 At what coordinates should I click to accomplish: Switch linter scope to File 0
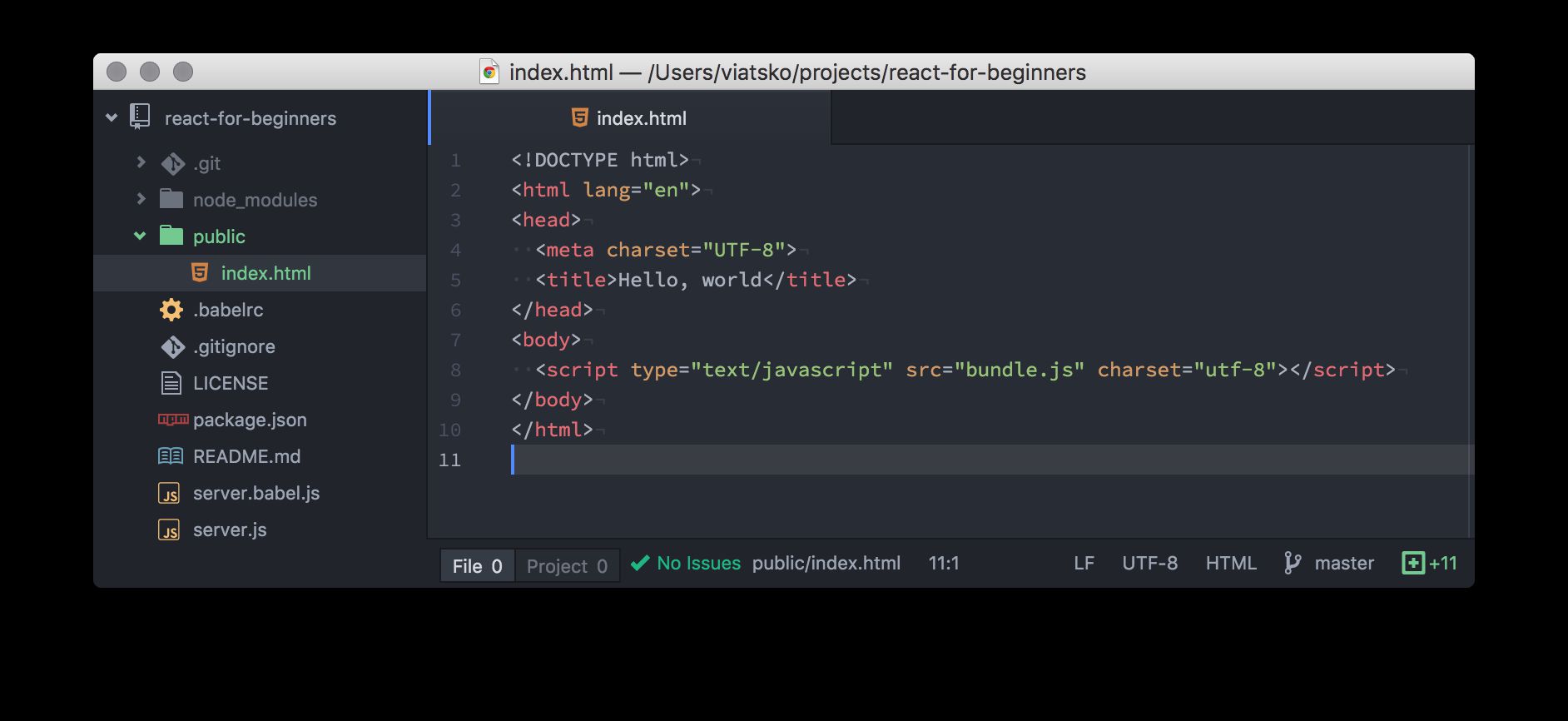(478, 566)
